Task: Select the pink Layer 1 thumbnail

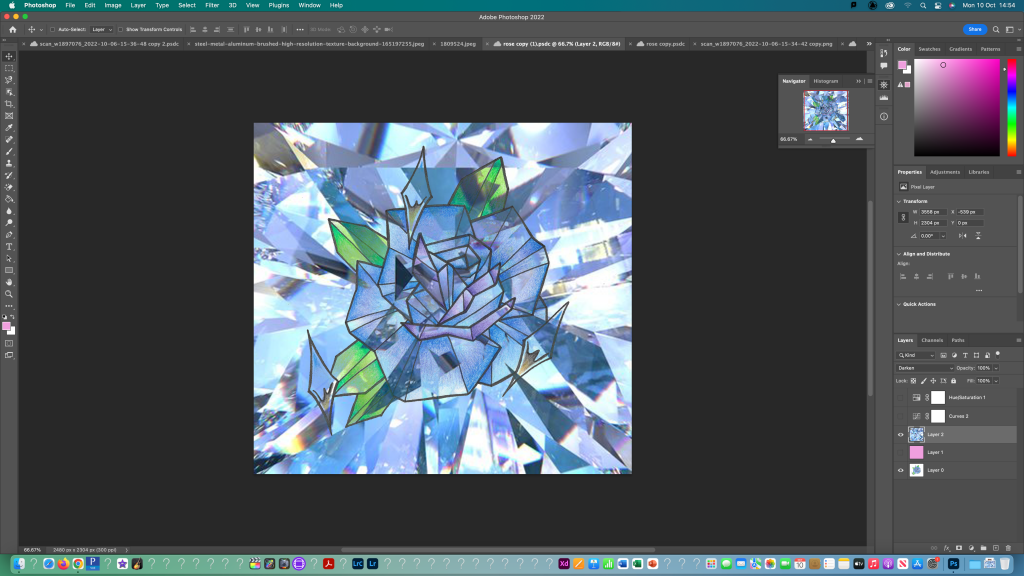Action: (916, 452)
